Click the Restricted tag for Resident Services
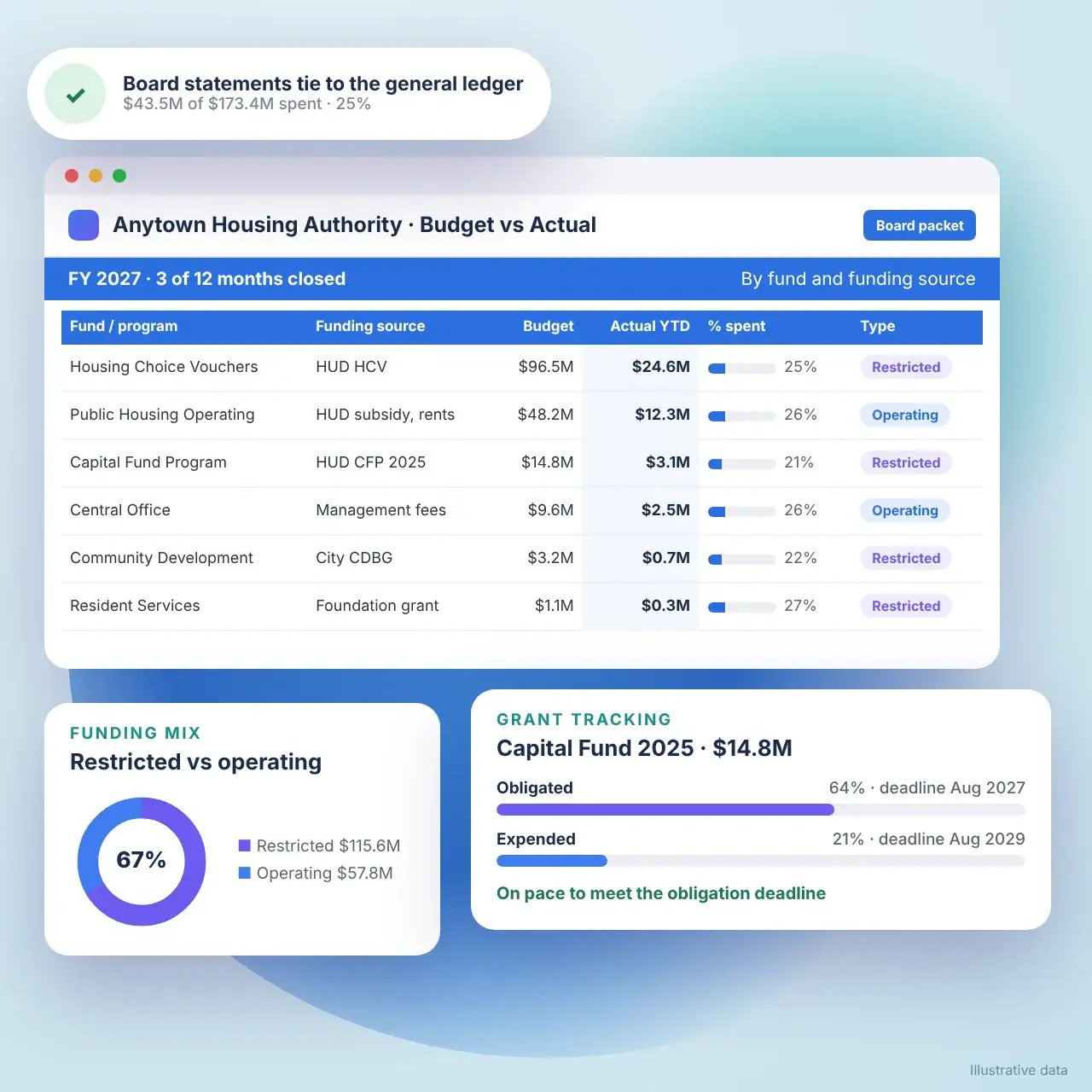 pos(906,606)
